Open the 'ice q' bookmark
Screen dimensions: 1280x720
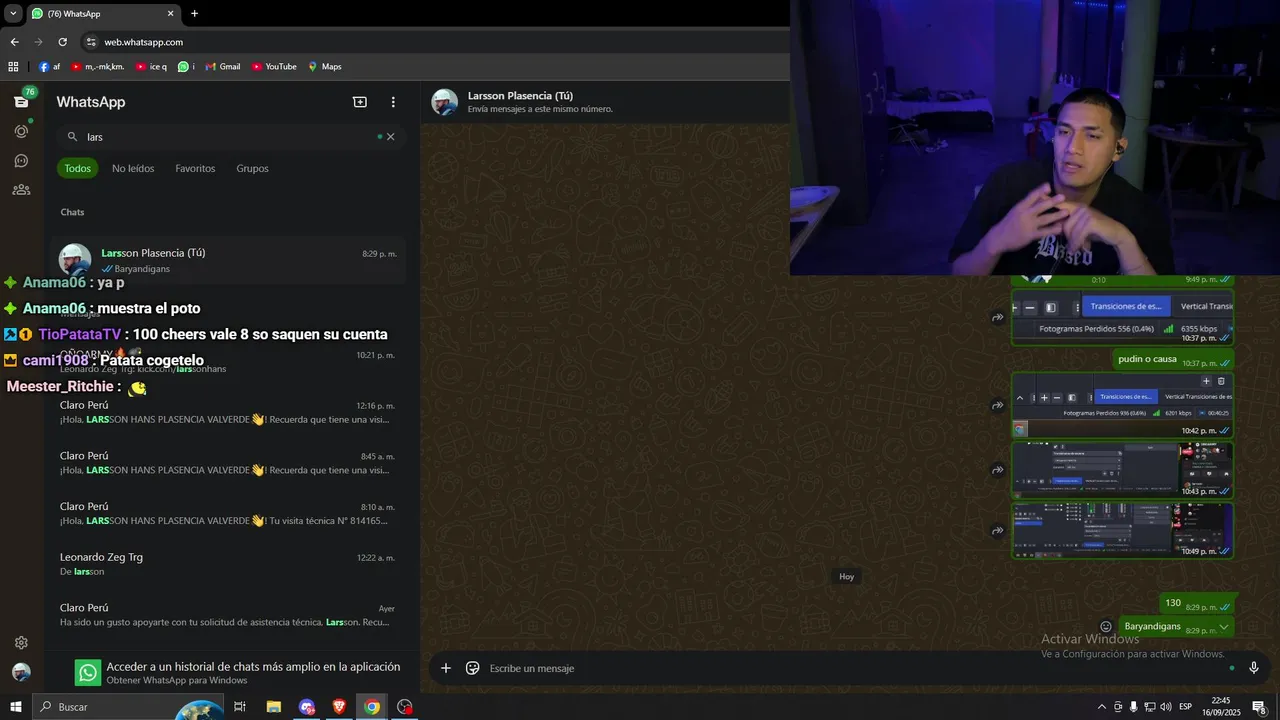tap(151, 67)
